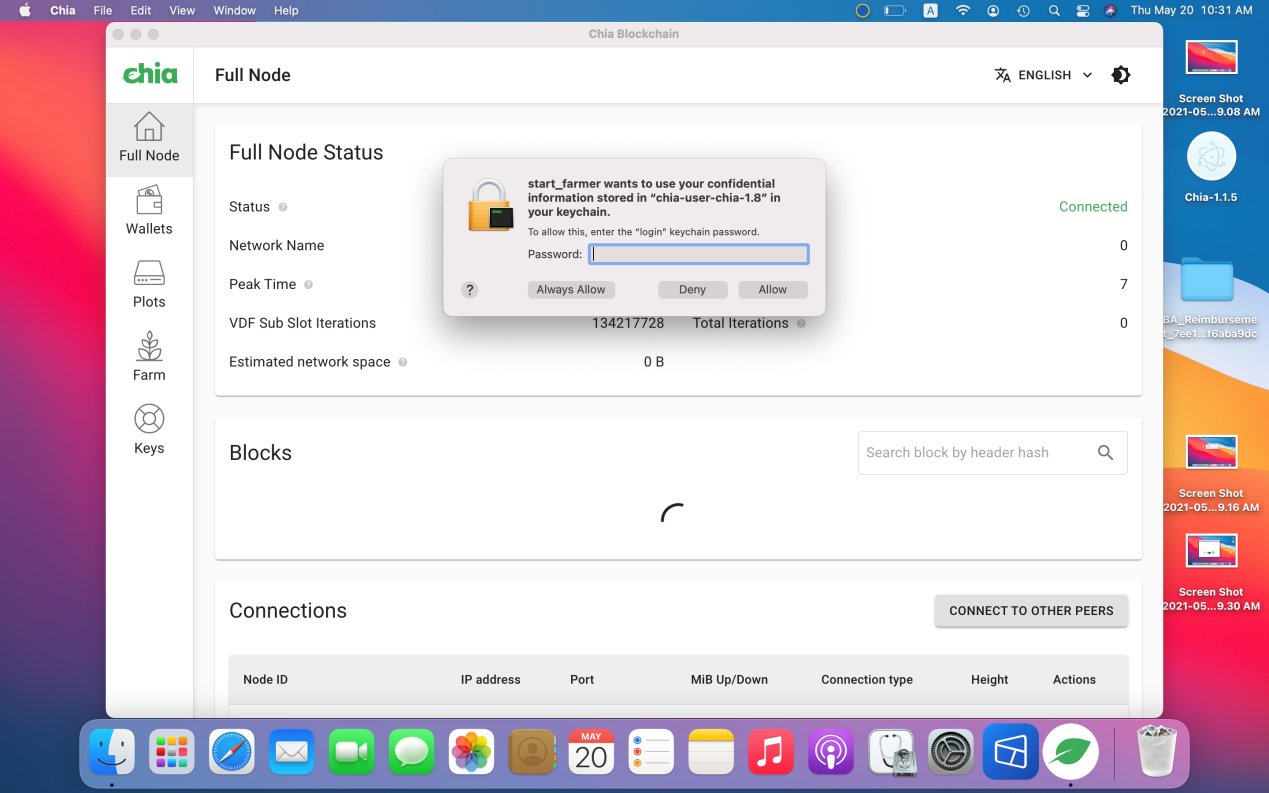Image resolution: width=1269 pixels, height=793 pixels.
Task: Click the Actions column header
Action: click(1074, 680)
